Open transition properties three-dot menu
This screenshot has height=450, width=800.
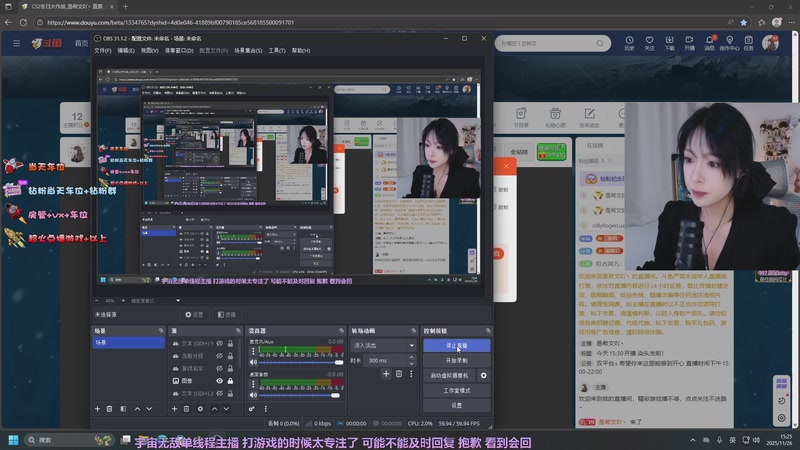[411, 374]
